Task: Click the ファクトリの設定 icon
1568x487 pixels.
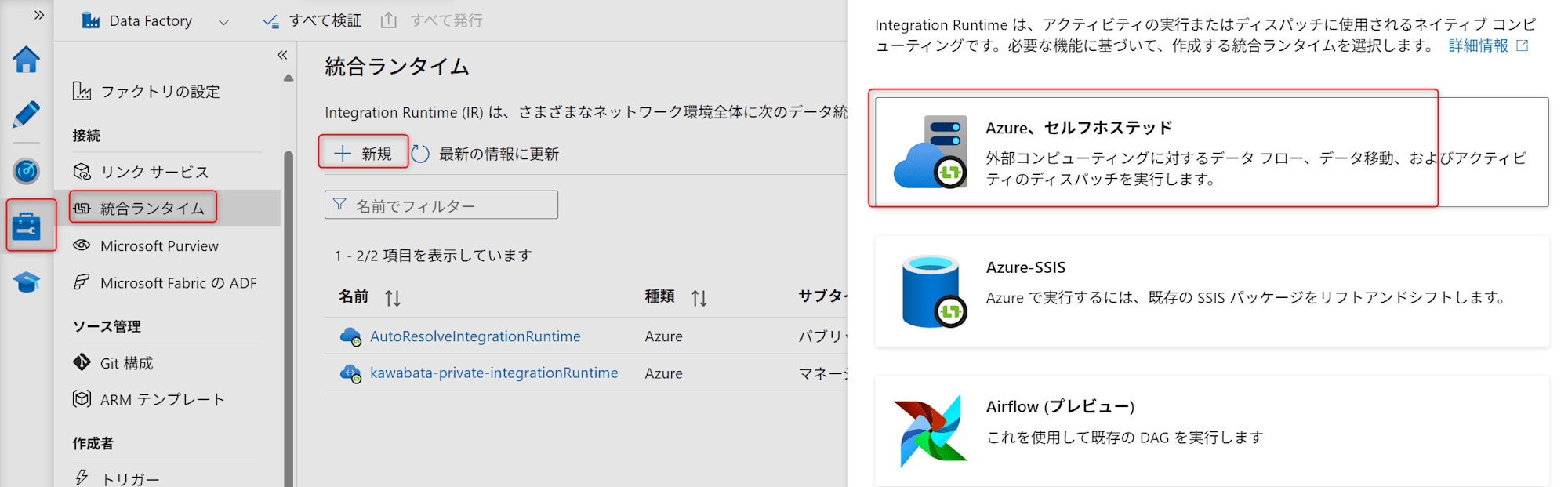Action: 82,91
